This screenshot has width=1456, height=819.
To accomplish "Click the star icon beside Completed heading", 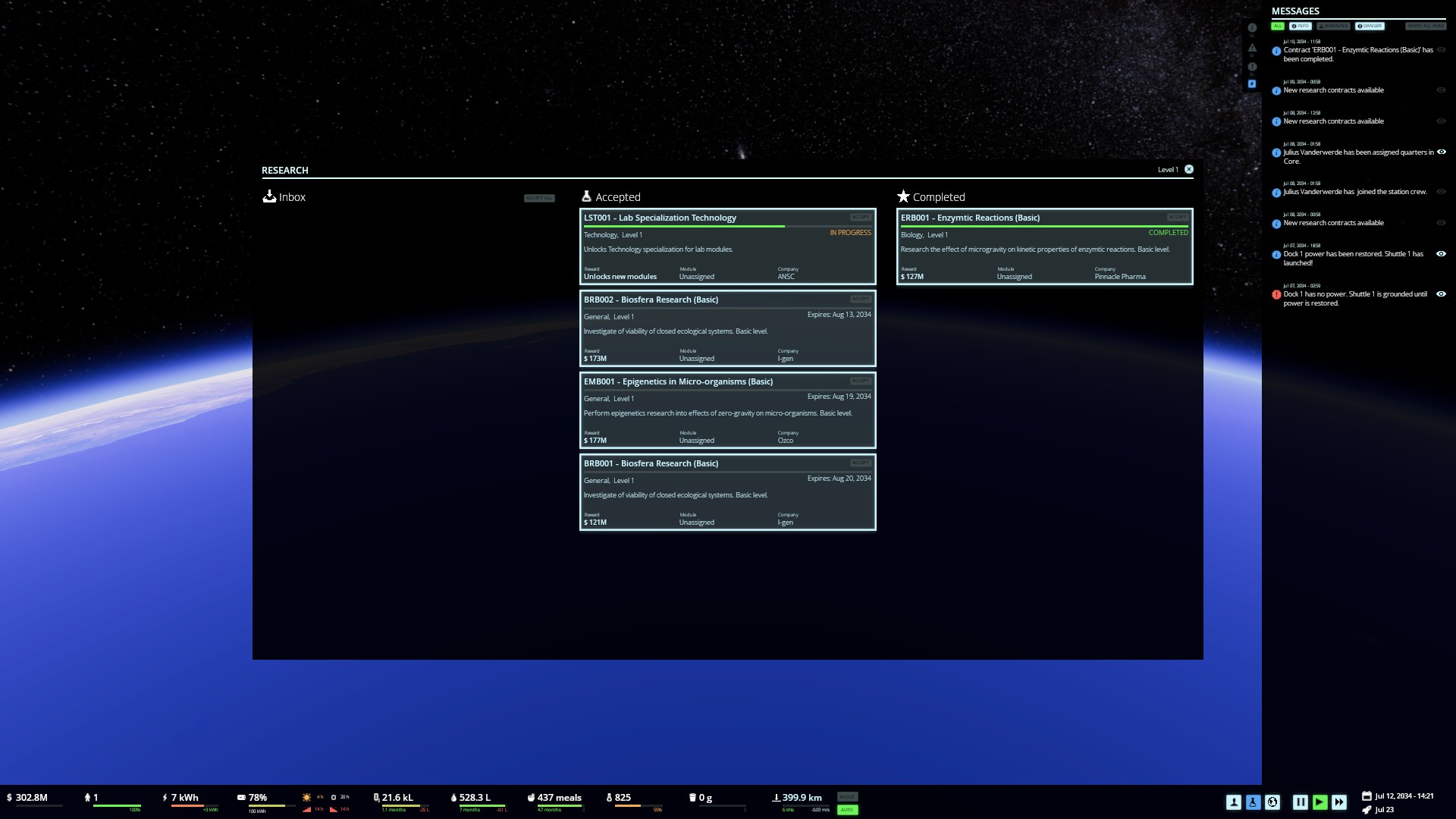I will [904, 196].
